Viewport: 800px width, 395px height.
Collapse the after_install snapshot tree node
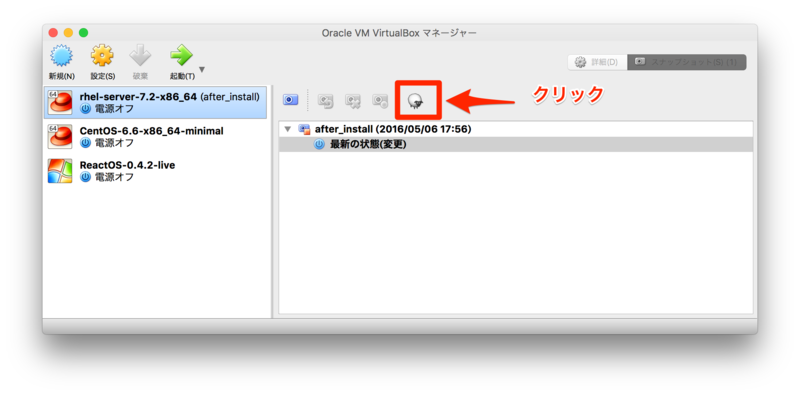pyautogui.click(x=288, y=129)
